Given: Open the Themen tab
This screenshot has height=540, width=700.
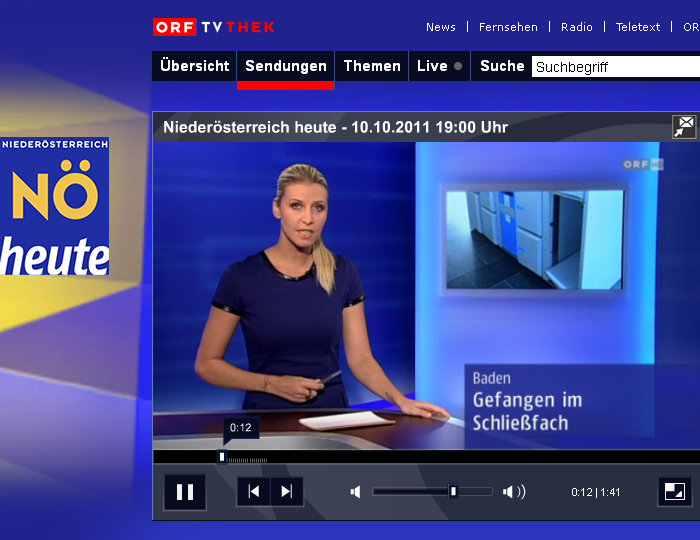Looking at the screenshot, I should [372, 66].
